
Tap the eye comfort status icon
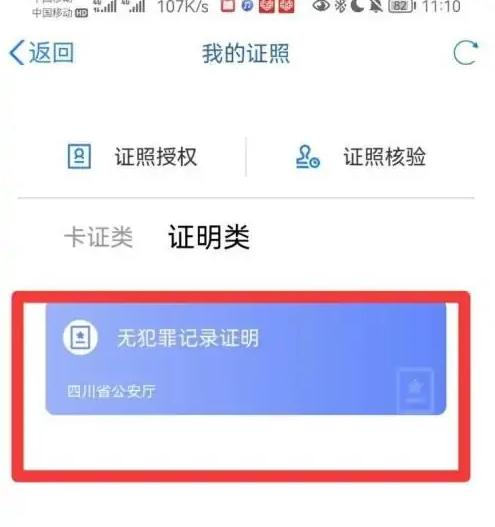pyautogui.click(x=321, y=6)
